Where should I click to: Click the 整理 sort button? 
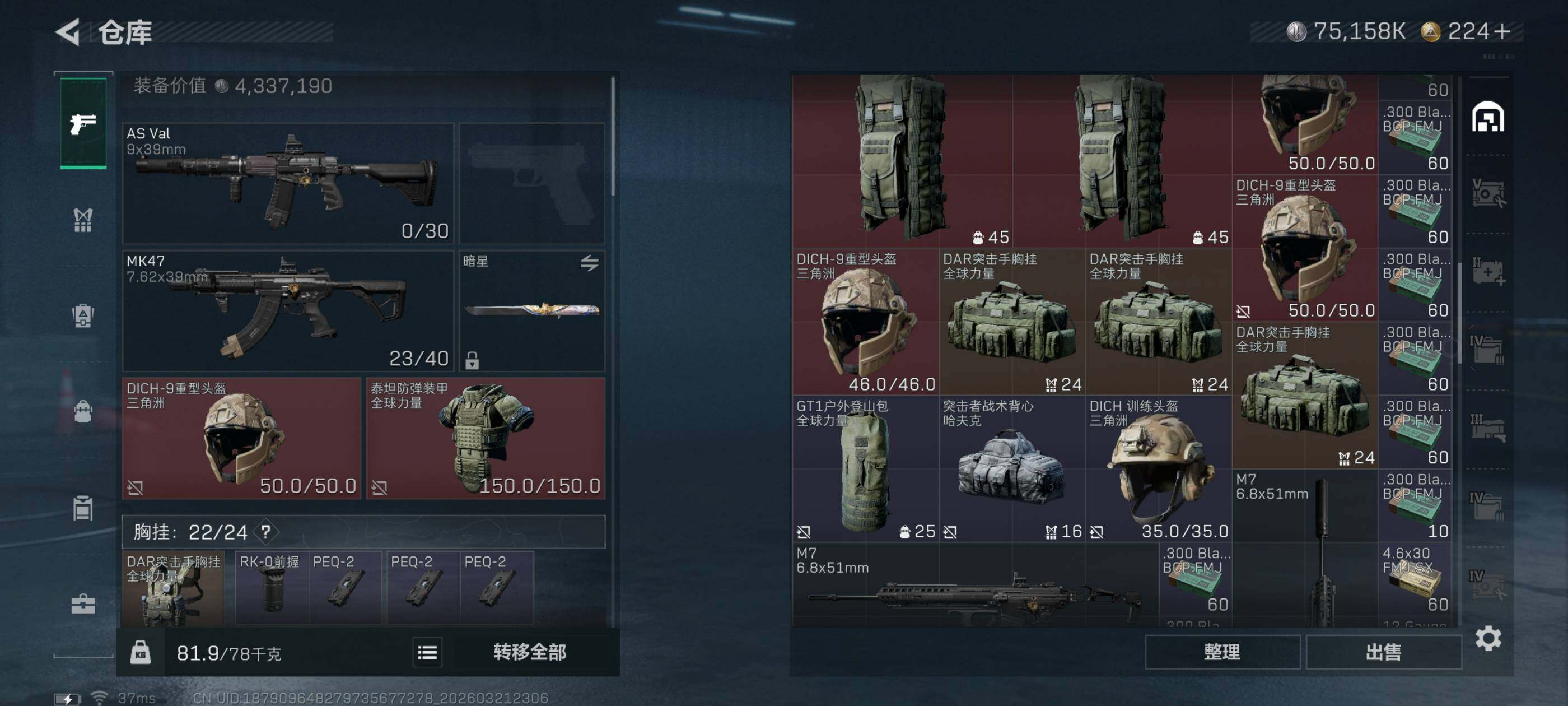pos(1222,652)
